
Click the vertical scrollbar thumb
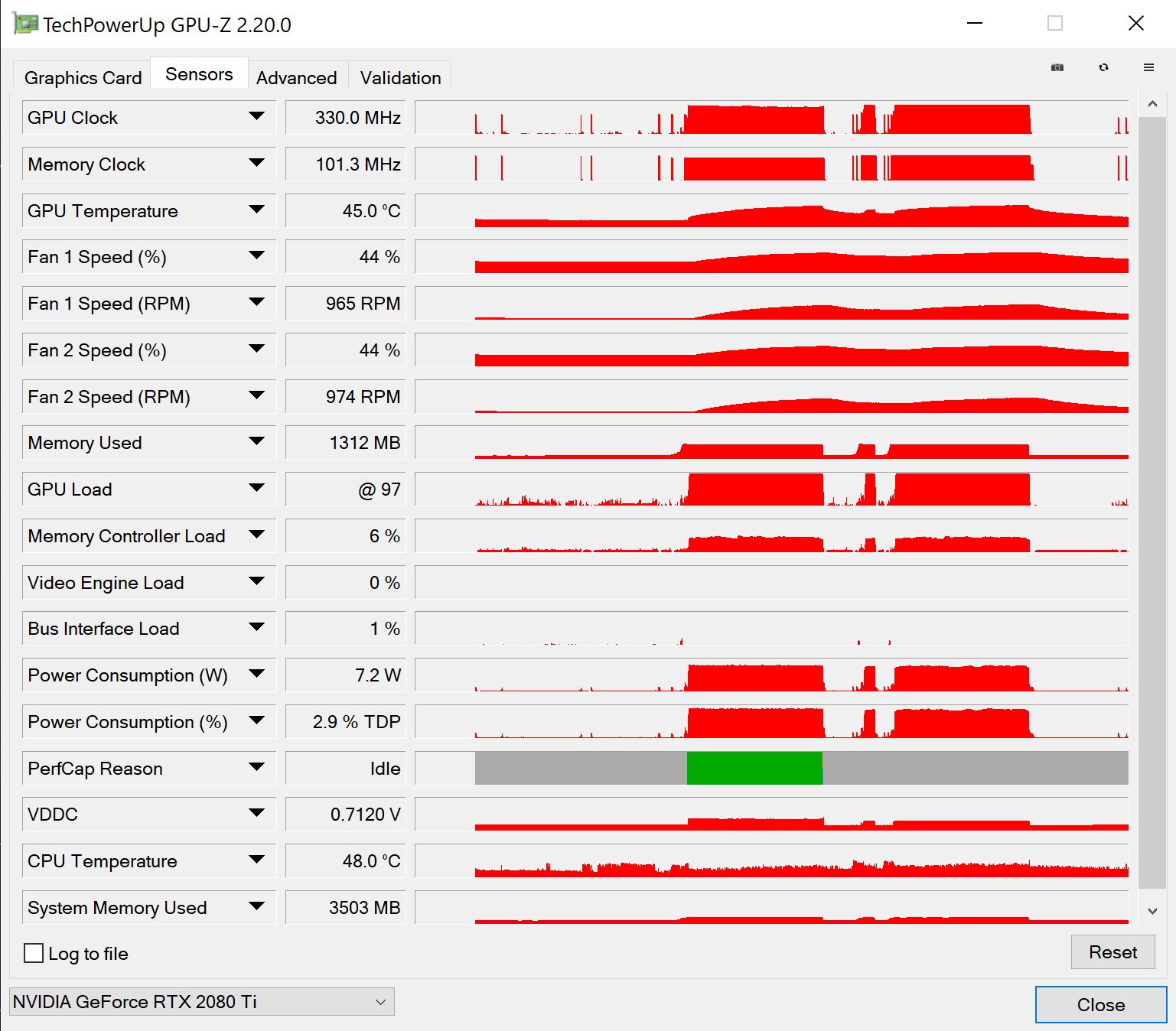[1152, 502]
